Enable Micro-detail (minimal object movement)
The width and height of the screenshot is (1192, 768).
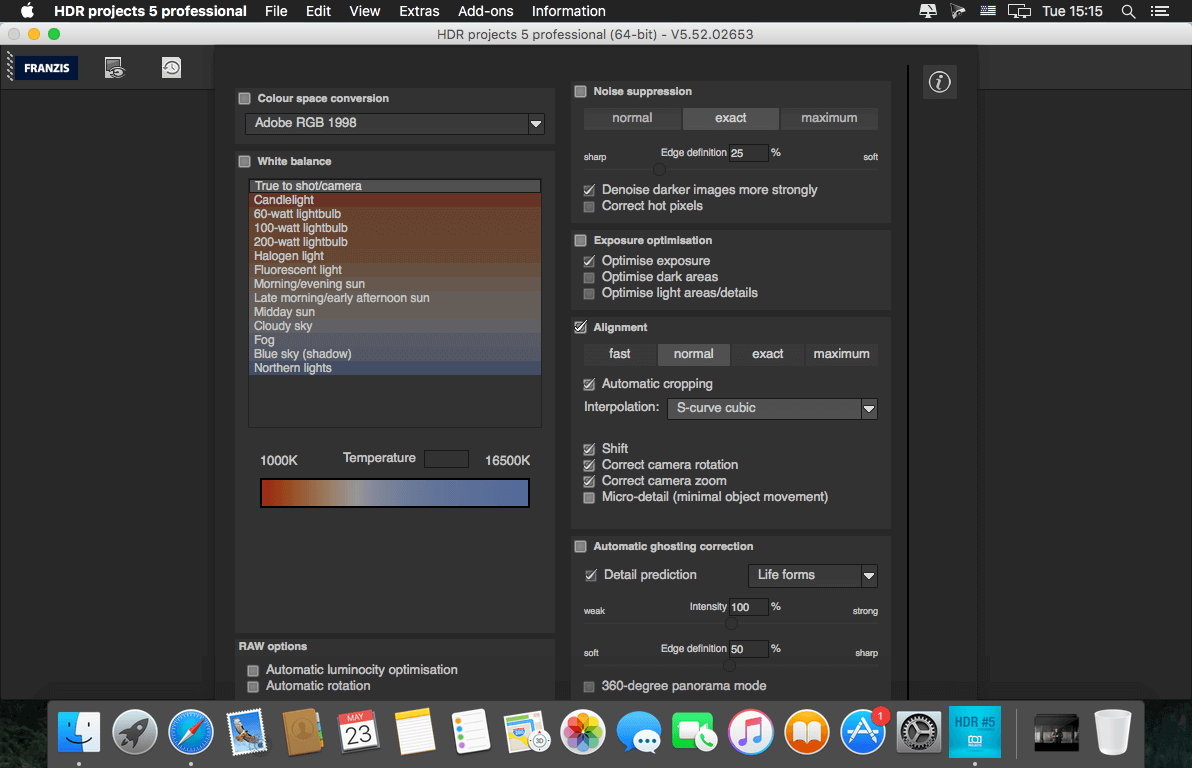(589, 498)
